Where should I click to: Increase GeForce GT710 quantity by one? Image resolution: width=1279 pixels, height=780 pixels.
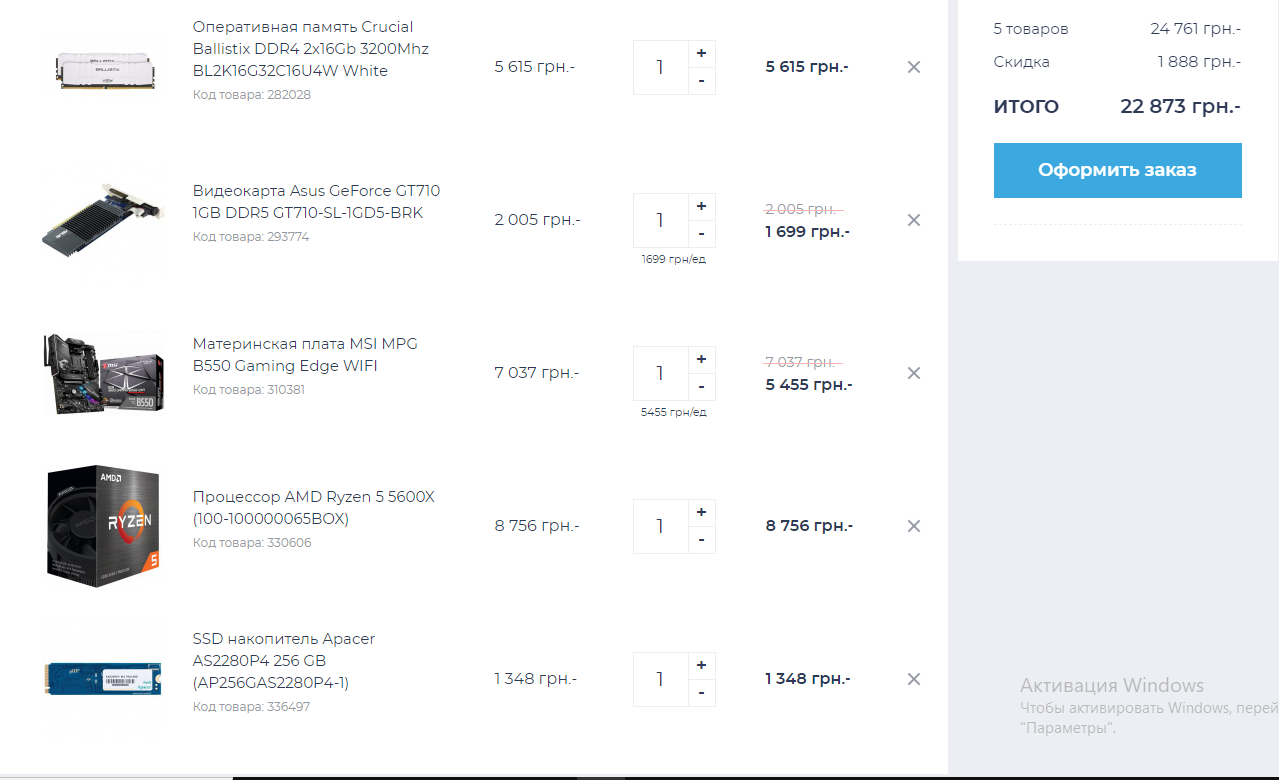[x=701, y=206]
